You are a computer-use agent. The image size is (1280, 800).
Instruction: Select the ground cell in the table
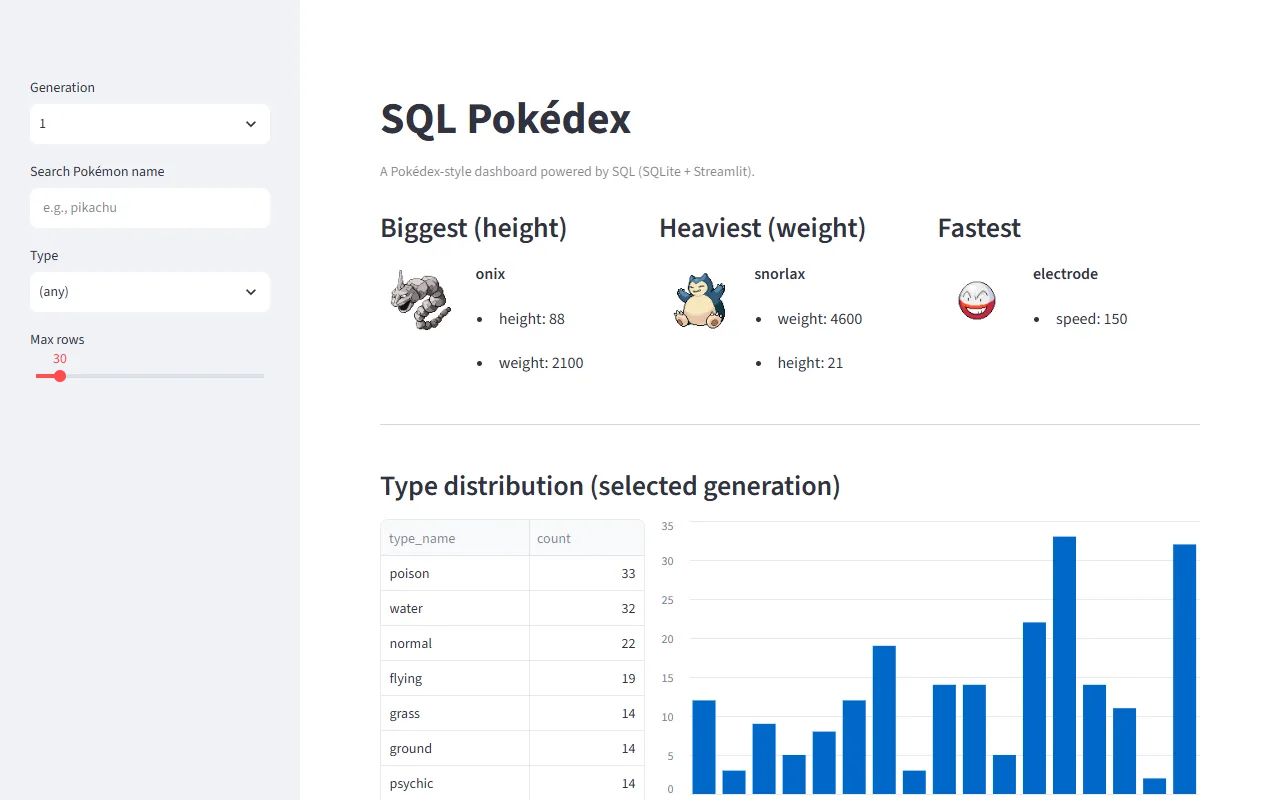tap(455, 748)
